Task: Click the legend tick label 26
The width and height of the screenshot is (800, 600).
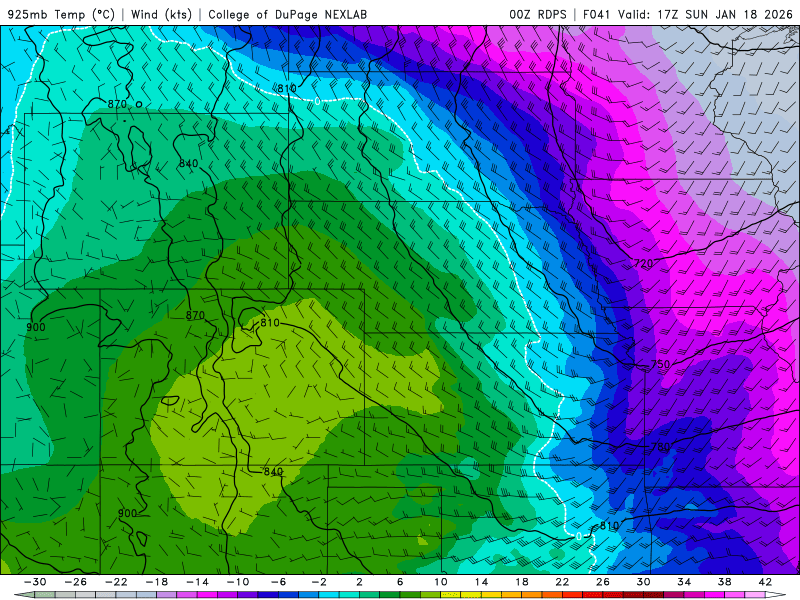Action: pyautogui.click(x=603, y=582)
